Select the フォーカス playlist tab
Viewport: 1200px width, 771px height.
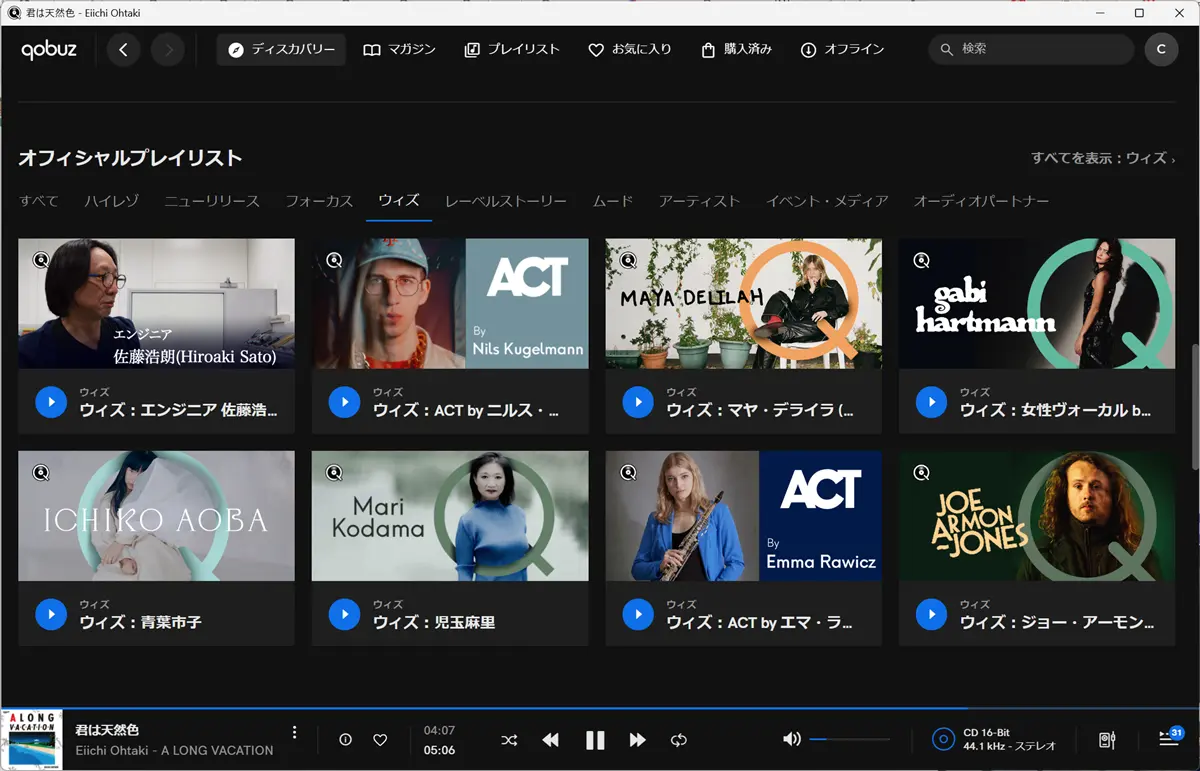[x=319, y=201]
